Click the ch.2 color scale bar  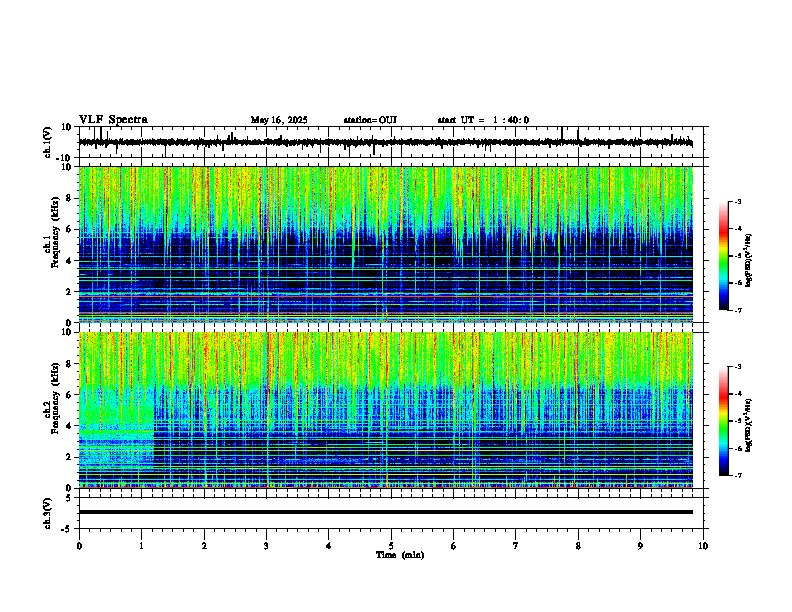[x=724, y=421]
